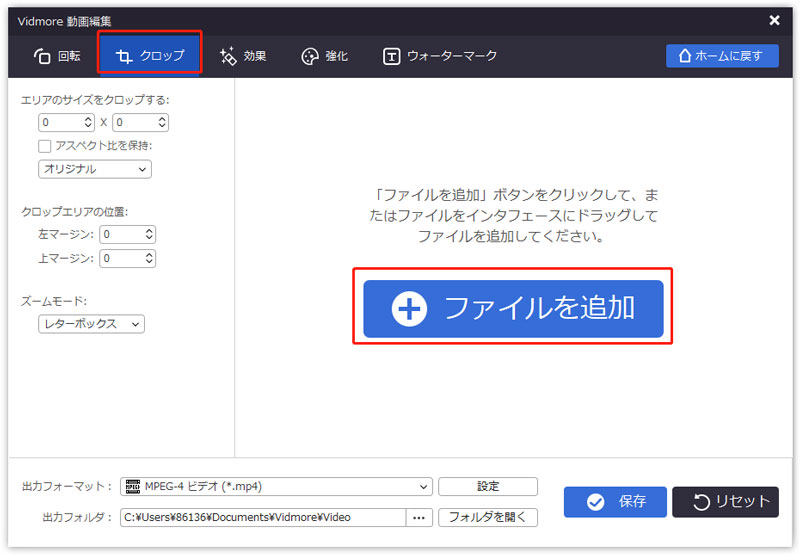
Task: Click the フォルダを開く button
Action: [488, 517]
